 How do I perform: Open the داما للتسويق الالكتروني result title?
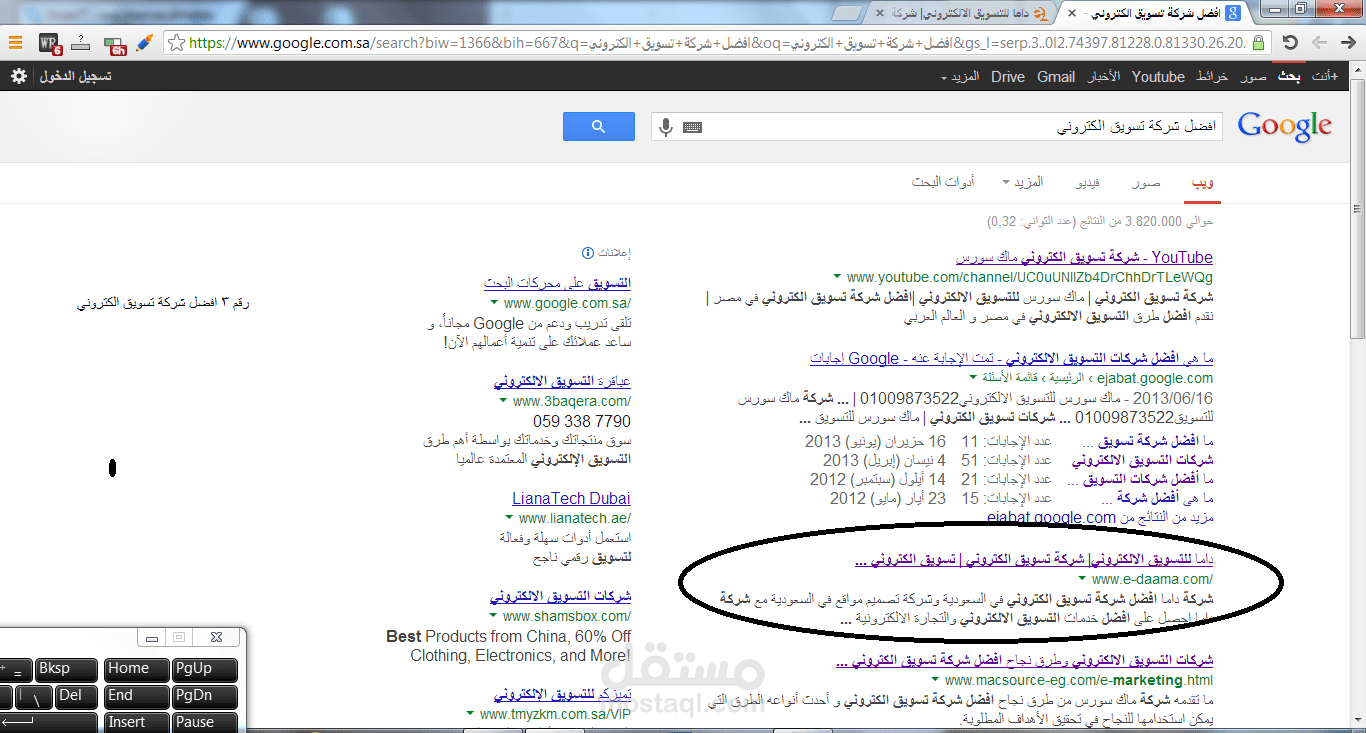[1034, 559]
